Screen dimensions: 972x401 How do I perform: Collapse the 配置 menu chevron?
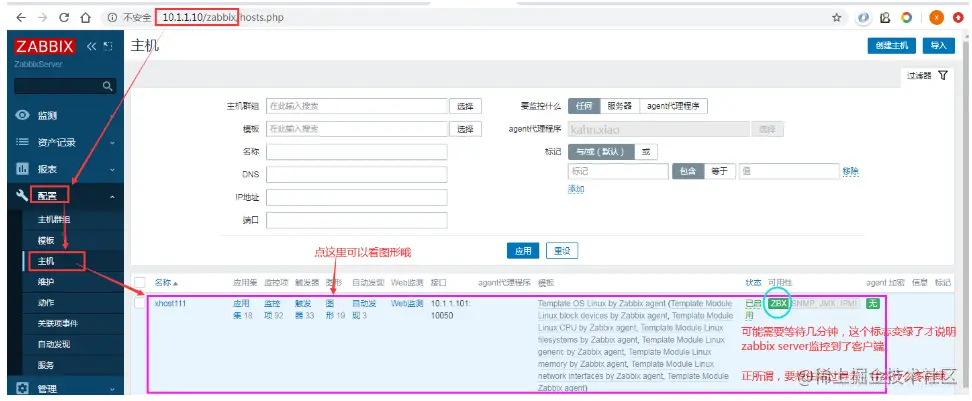point(112,196)
